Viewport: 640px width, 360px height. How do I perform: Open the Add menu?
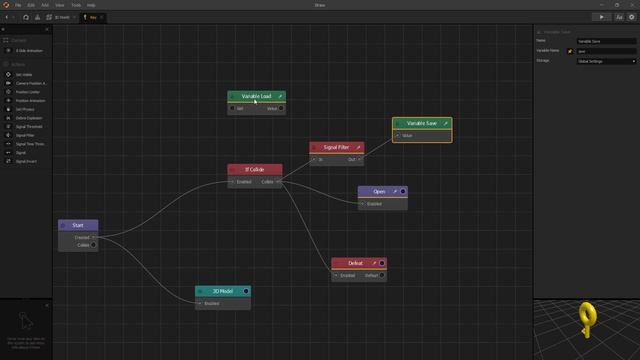click(x=45, y=5)
